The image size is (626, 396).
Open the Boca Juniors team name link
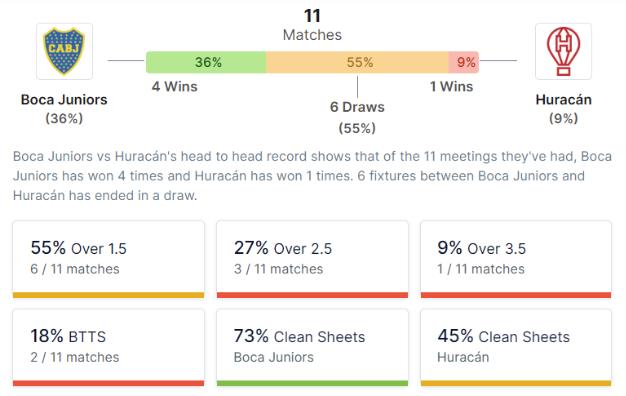pyautogui.click(x=64, y=99)
